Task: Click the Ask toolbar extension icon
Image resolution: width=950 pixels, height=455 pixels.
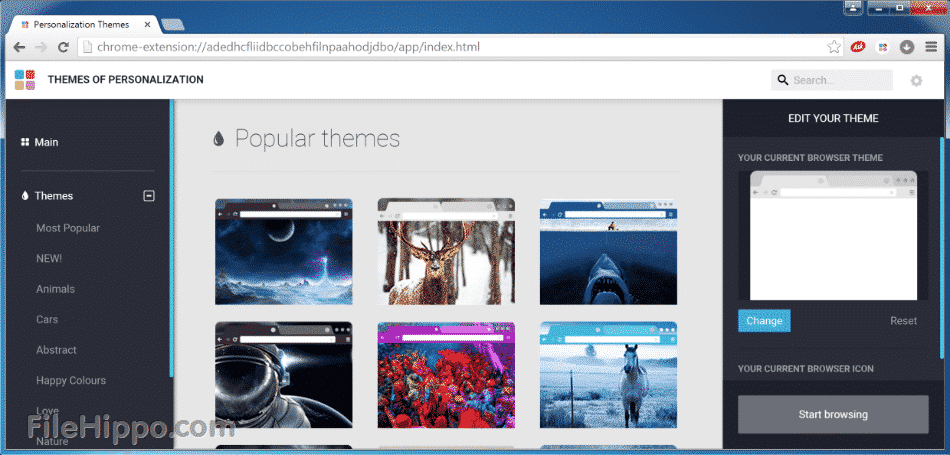Action: point(857,47)
